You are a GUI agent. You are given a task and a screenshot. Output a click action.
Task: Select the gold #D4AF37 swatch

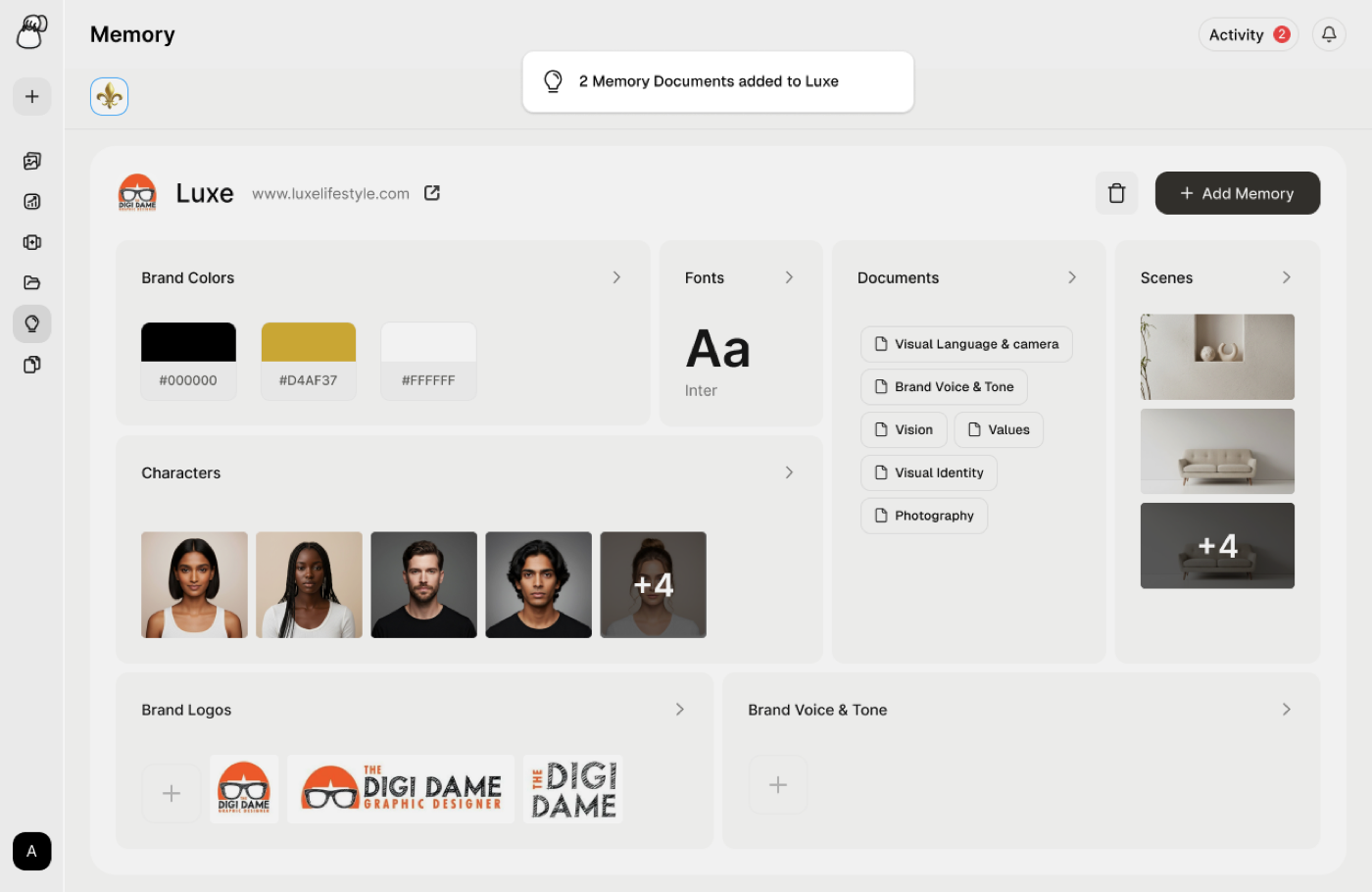(x=309, y=361)
